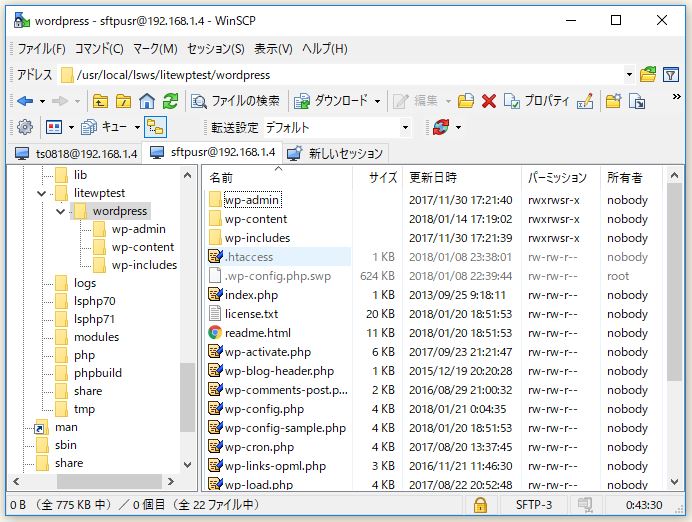Collapse litewptest tree node

41,193
